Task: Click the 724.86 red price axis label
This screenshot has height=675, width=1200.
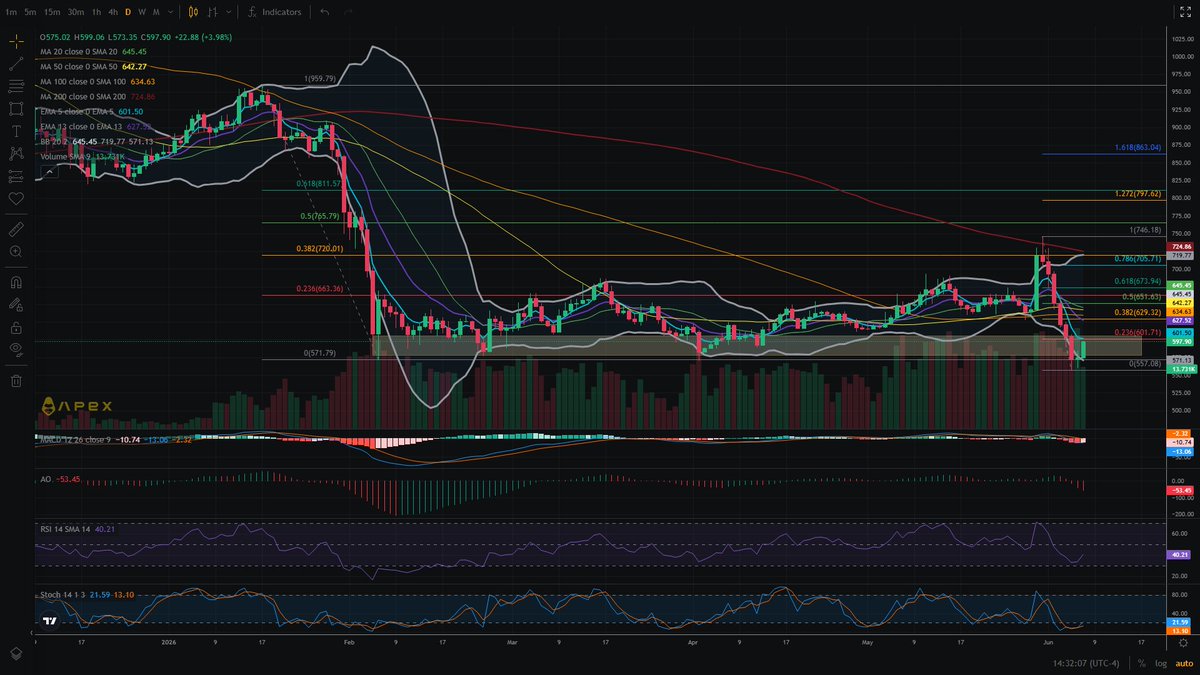Action: pyautogui.click(x=1179, y=245)
